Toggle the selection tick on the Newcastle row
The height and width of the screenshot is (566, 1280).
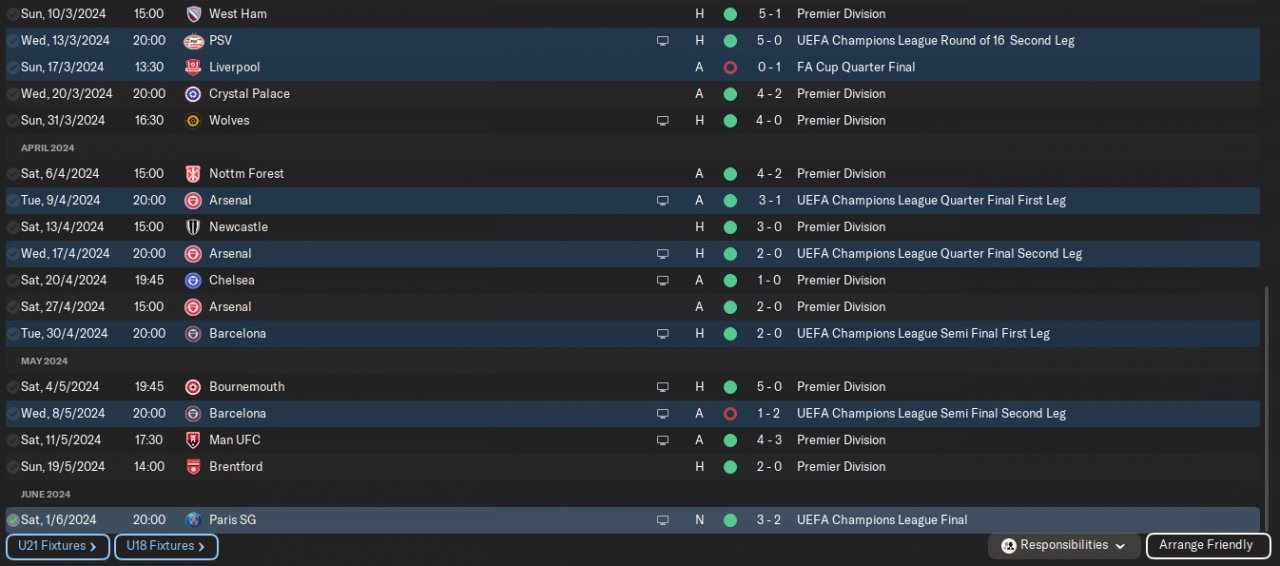click(13, 227)
